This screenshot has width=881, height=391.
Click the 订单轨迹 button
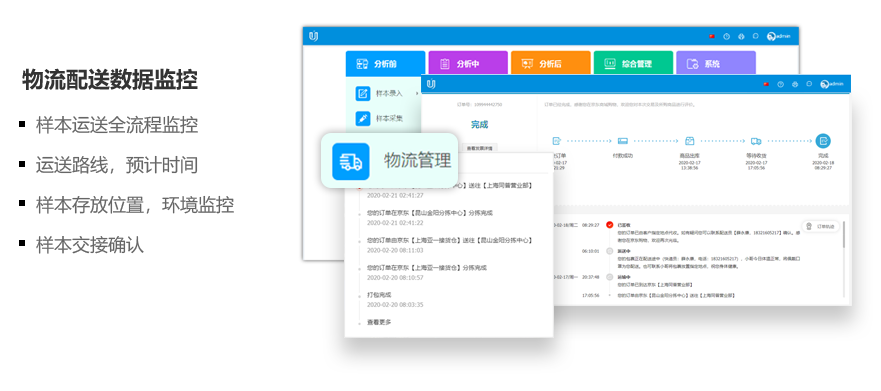[820, 226]
